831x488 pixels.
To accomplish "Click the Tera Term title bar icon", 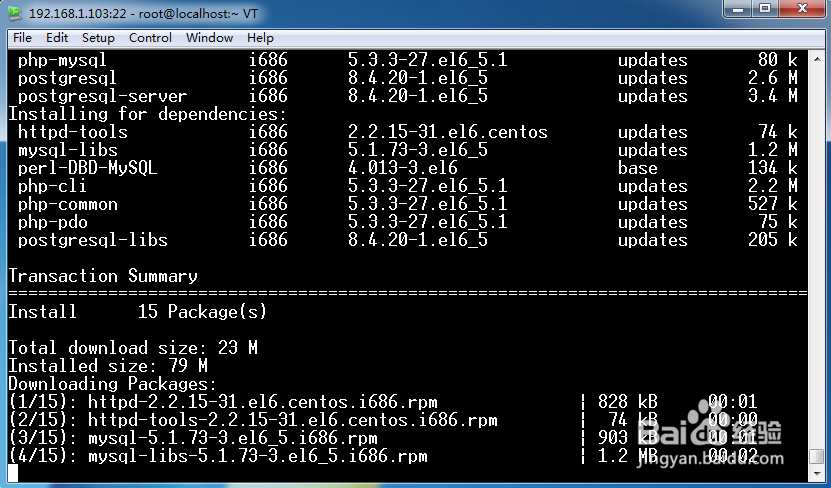I will (x=15, y=13).
